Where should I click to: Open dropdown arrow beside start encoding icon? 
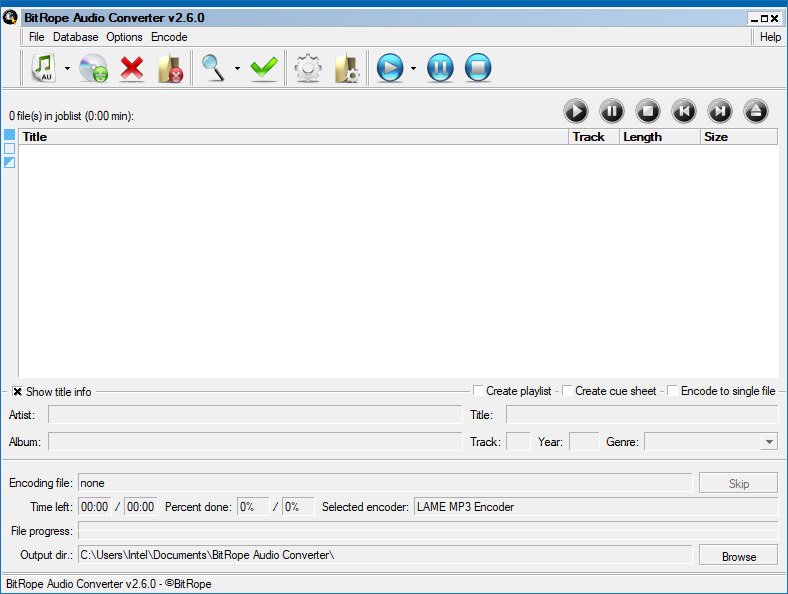(x=413, y=69)
